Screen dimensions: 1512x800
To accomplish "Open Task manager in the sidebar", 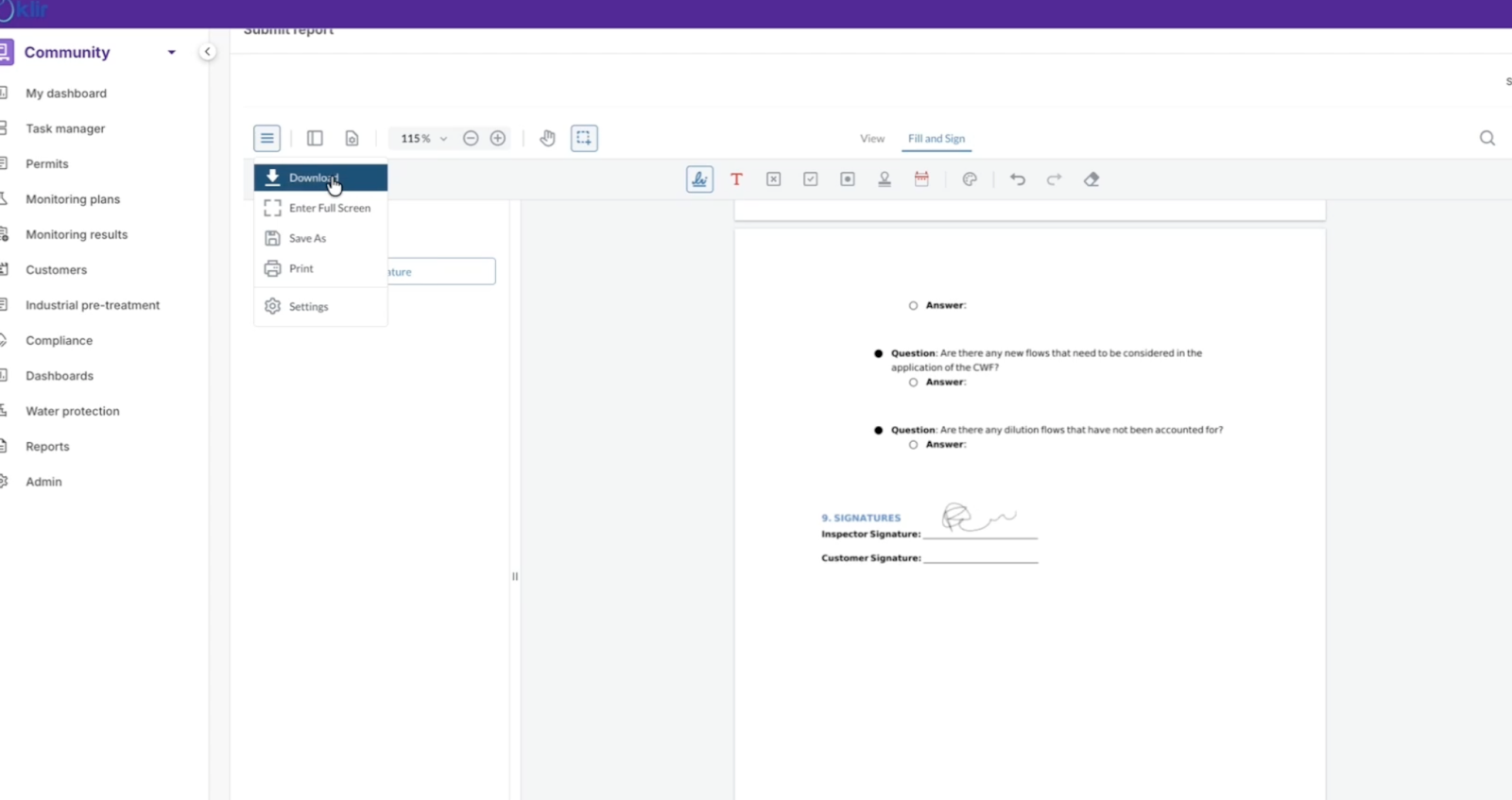I will [x=65, y=128].
